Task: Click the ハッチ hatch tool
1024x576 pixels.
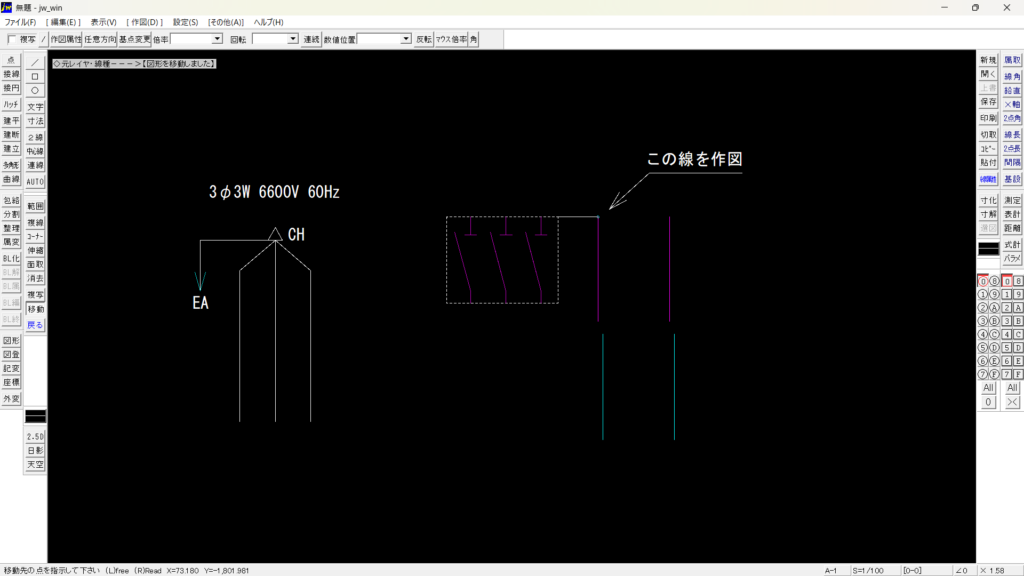Action: click(11, 104)
